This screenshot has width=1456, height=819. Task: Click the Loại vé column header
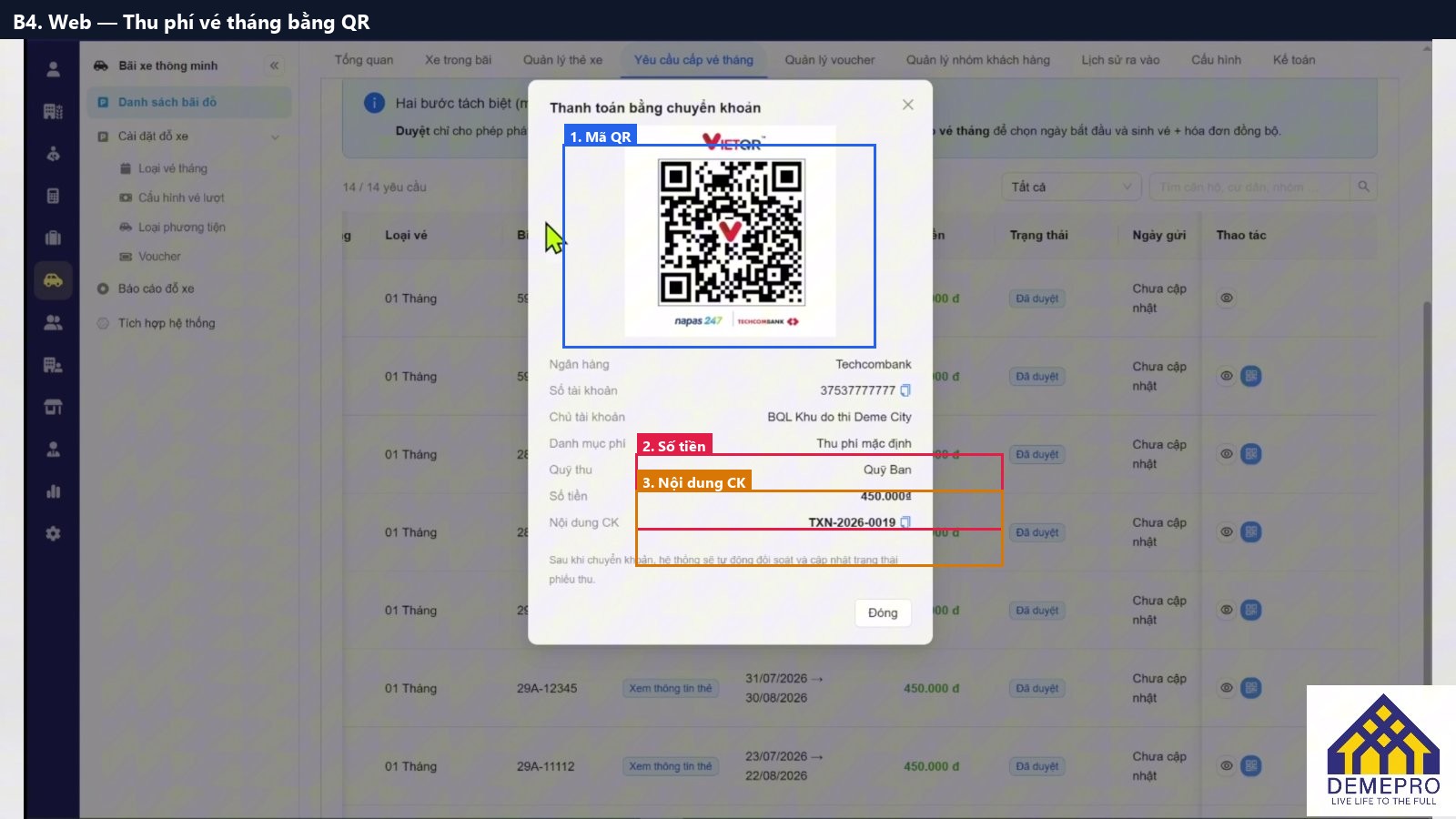[x=406, y=235]
